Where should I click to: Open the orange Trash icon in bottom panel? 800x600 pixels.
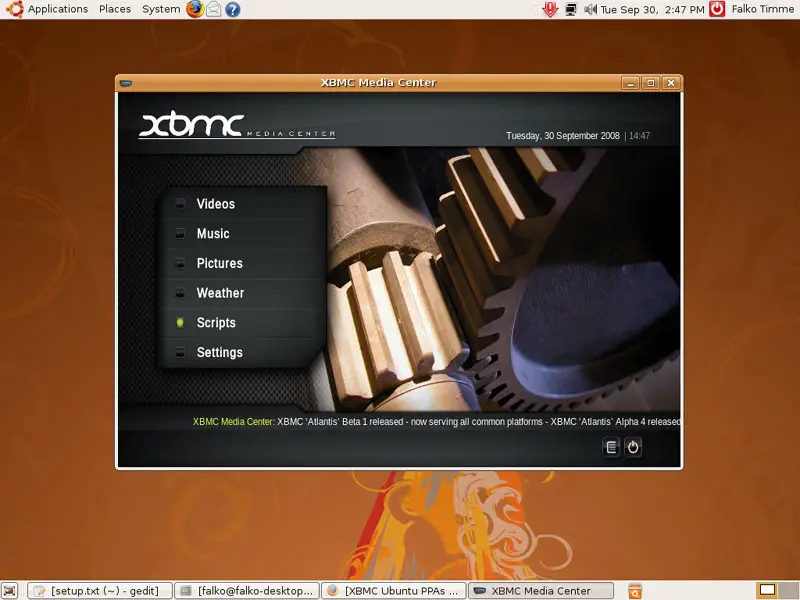[x=635, y=591]
